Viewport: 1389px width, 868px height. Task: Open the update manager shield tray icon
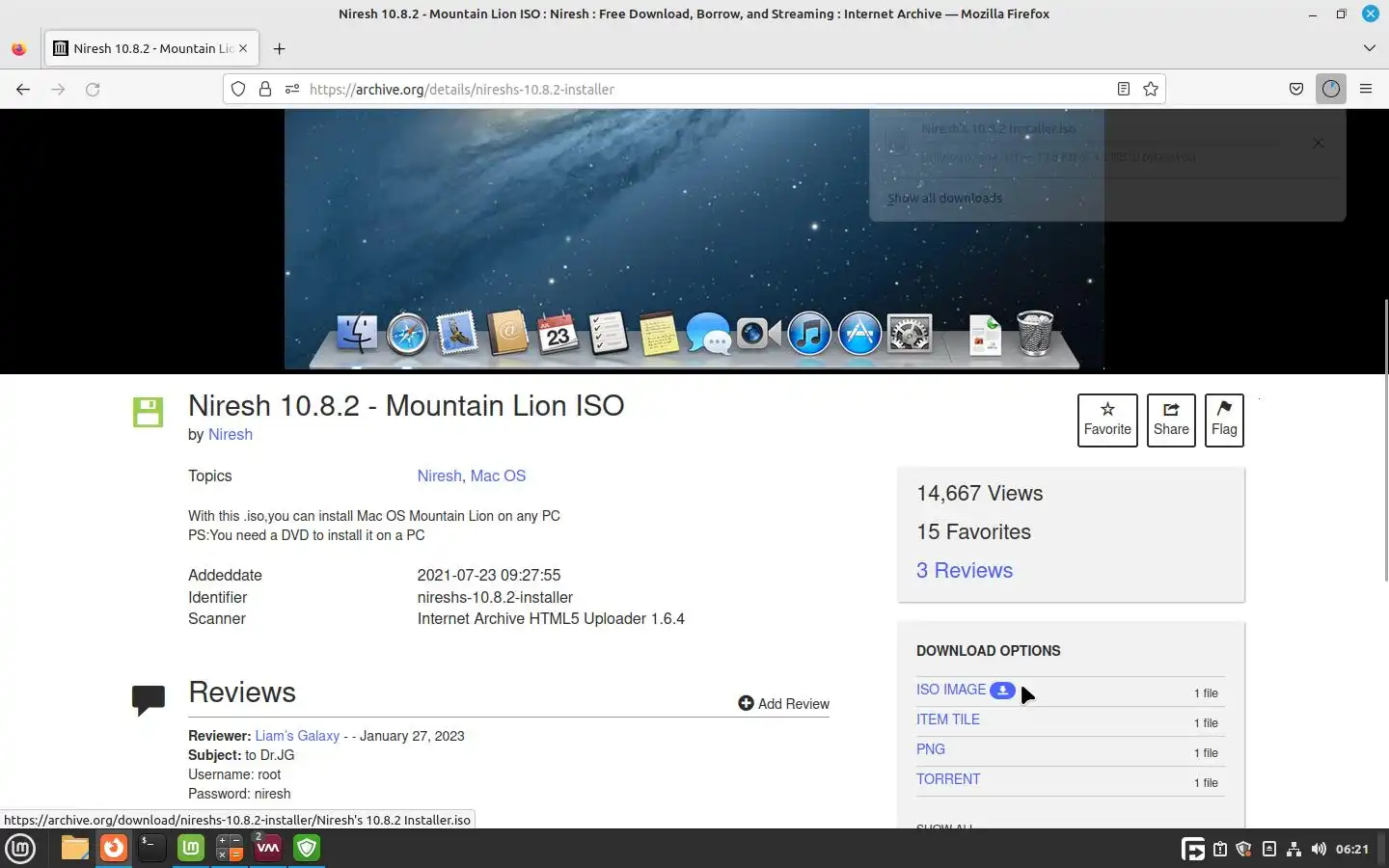tap(1244, 849)
